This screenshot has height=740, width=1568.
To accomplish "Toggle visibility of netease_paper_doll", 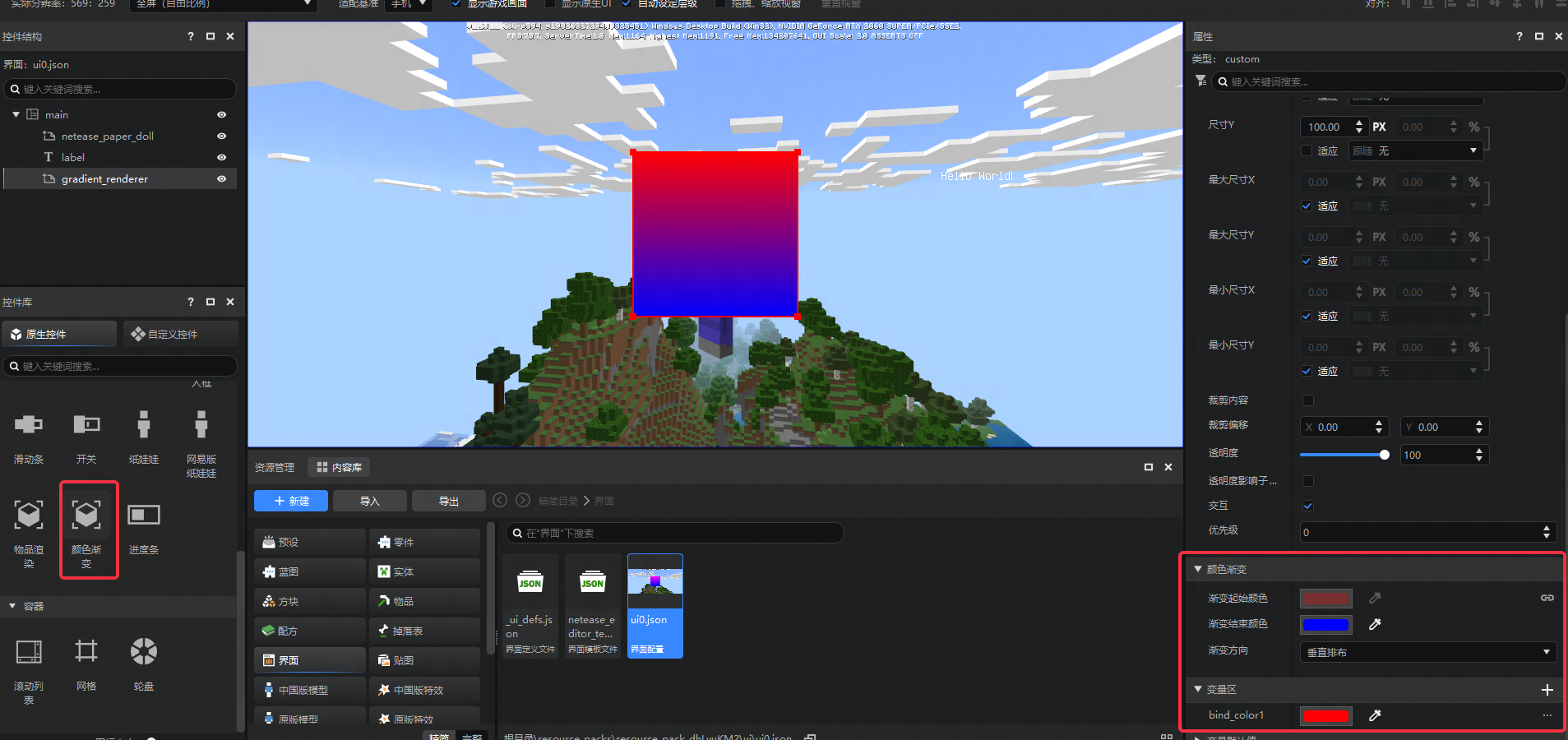I will pyautogui.click(x=221, y=136).
